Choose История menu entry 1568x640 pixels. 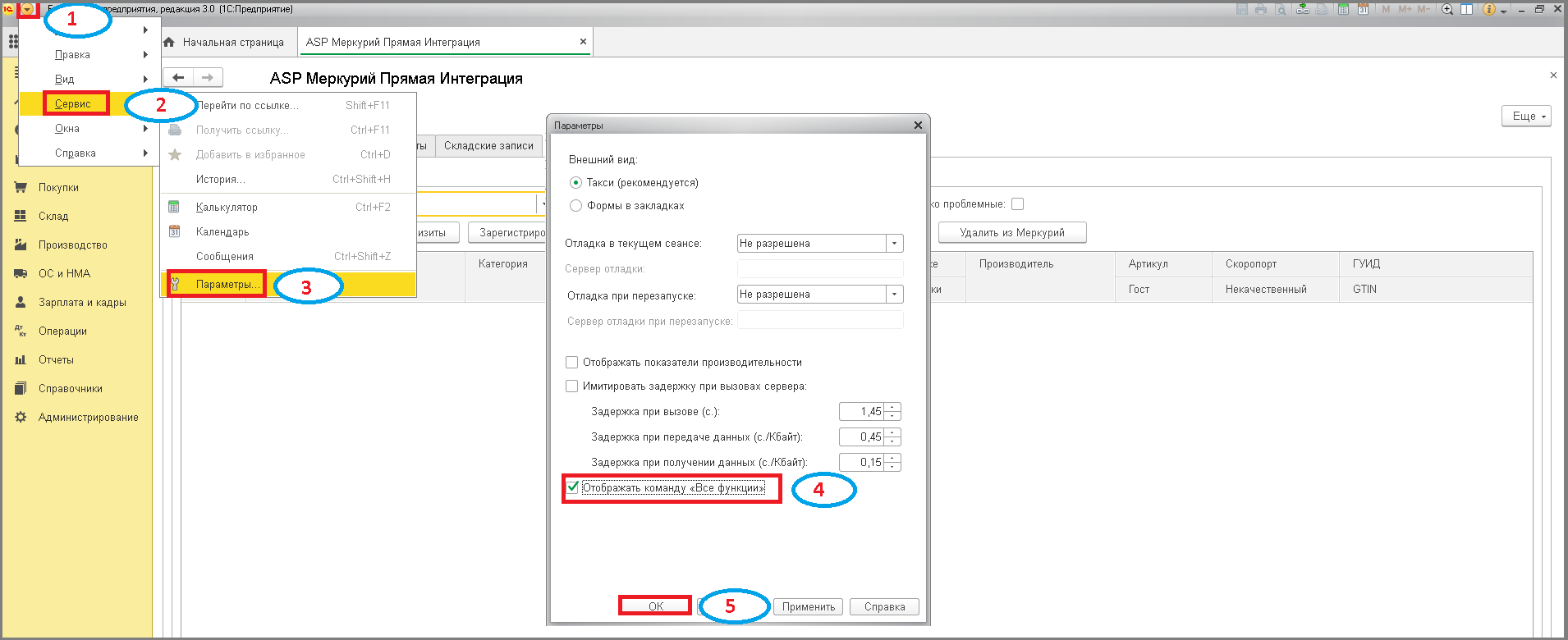pyautogui.click(x=289, y=179)
